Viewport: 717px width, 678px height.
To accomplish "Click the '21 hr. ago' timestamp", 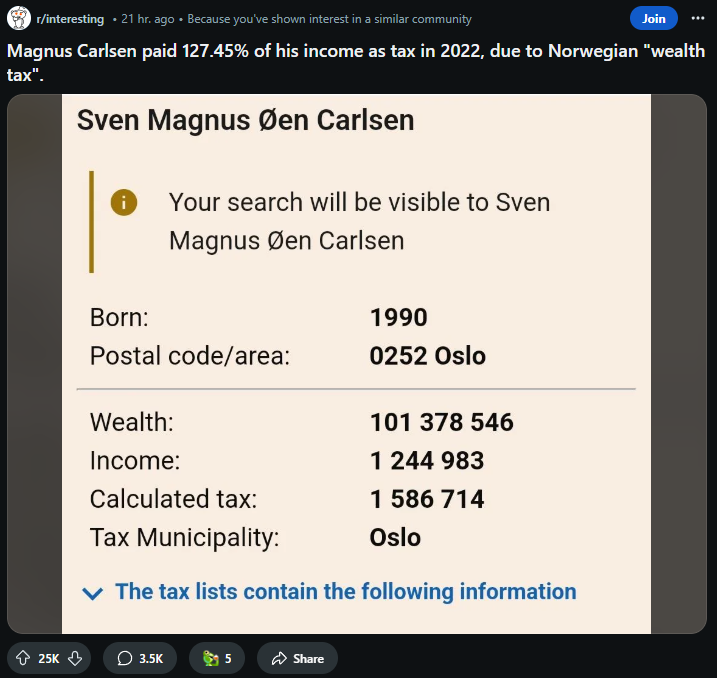I will 148,19.
